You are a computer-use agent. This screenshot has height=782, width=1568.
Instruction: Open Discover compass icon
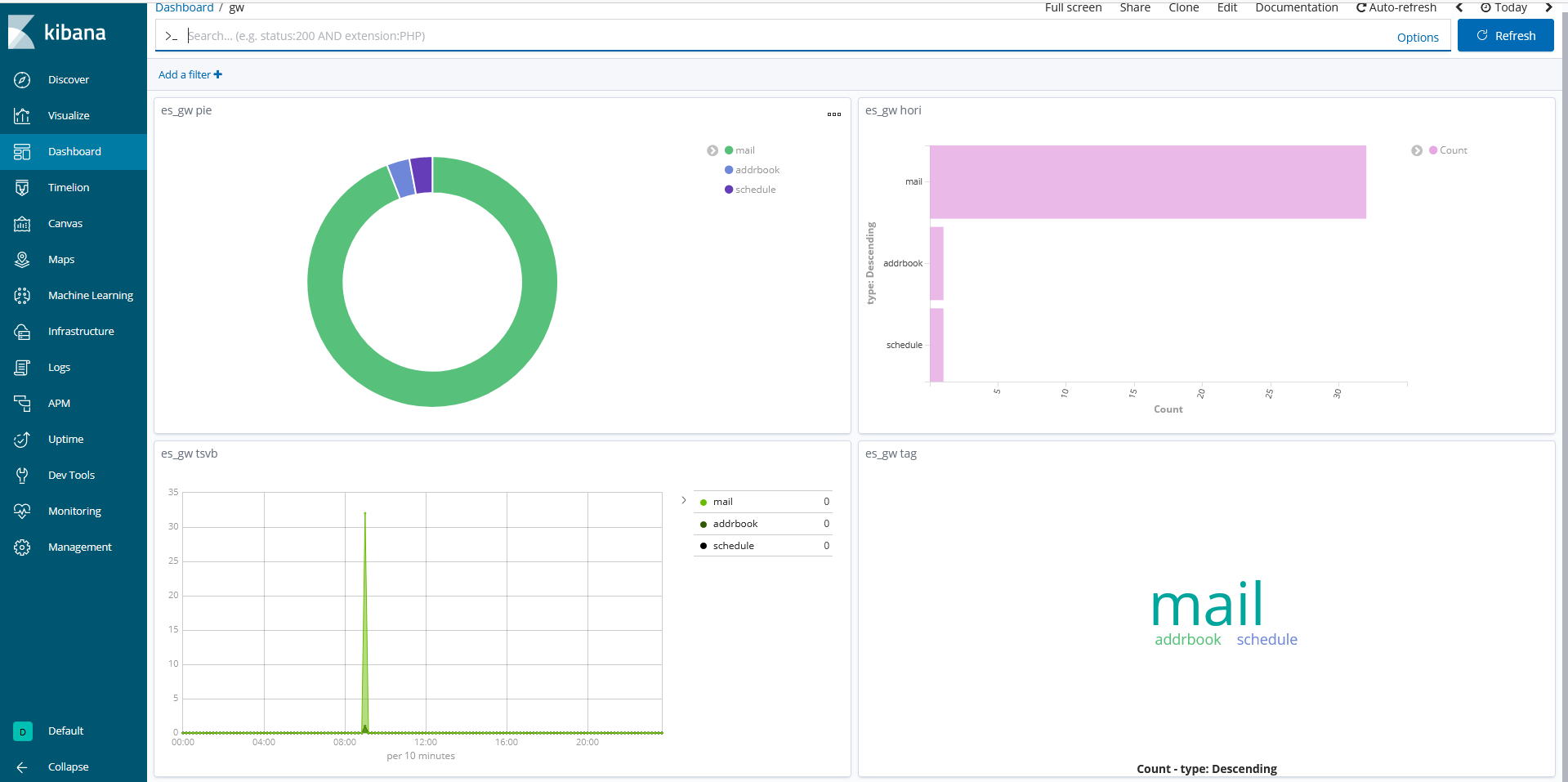point(22,79)
